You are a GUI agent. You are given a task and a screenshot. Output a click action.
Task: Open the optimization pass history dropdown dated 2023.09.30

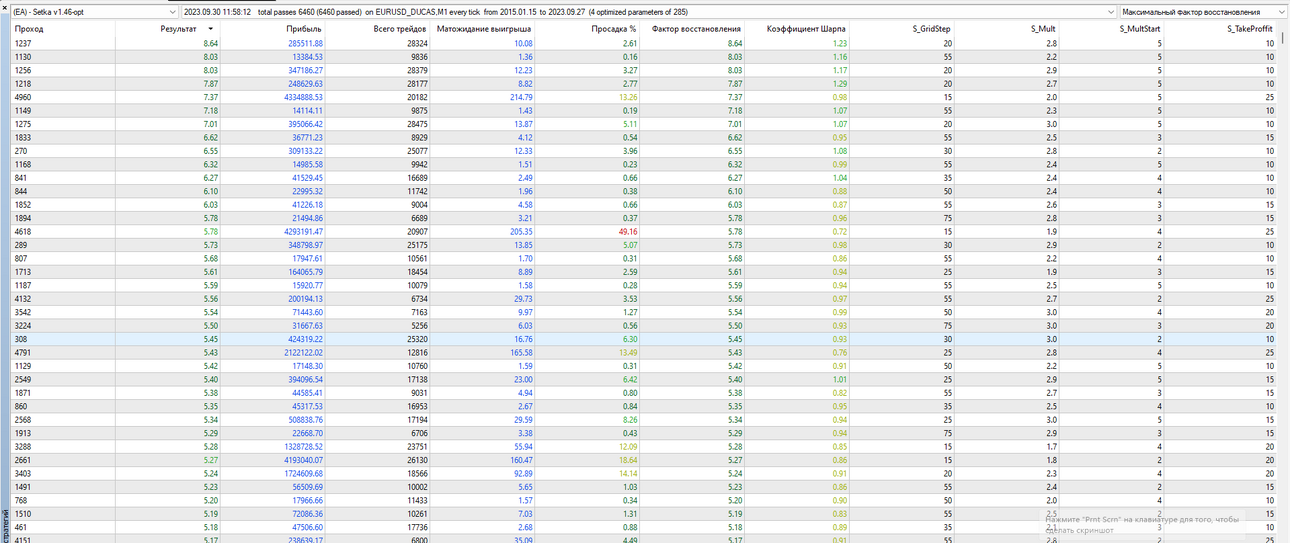pos(650,12)
